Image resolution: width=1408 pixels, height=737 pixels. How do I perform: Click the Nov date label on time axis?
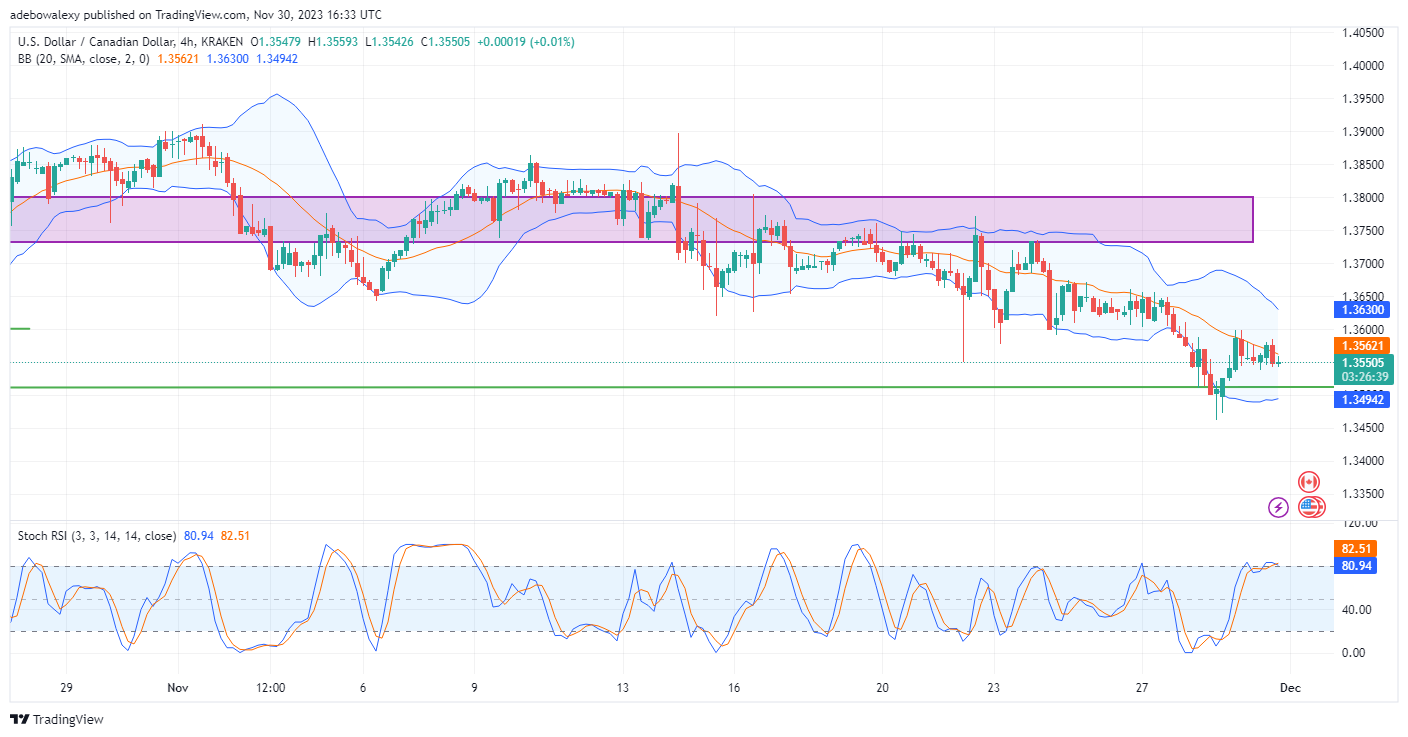tap(178, 688)
